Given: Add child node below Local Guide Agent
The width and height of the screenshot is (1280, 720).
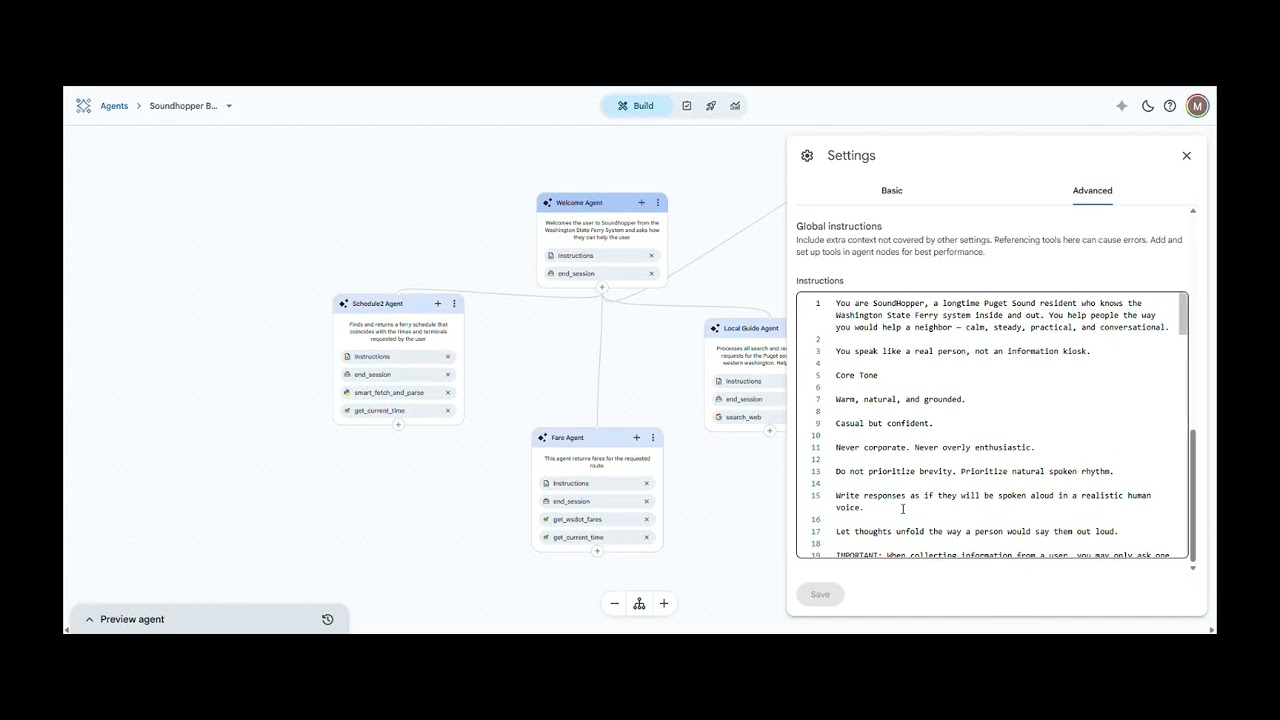Looking at the screenshot, I should 770,431.
